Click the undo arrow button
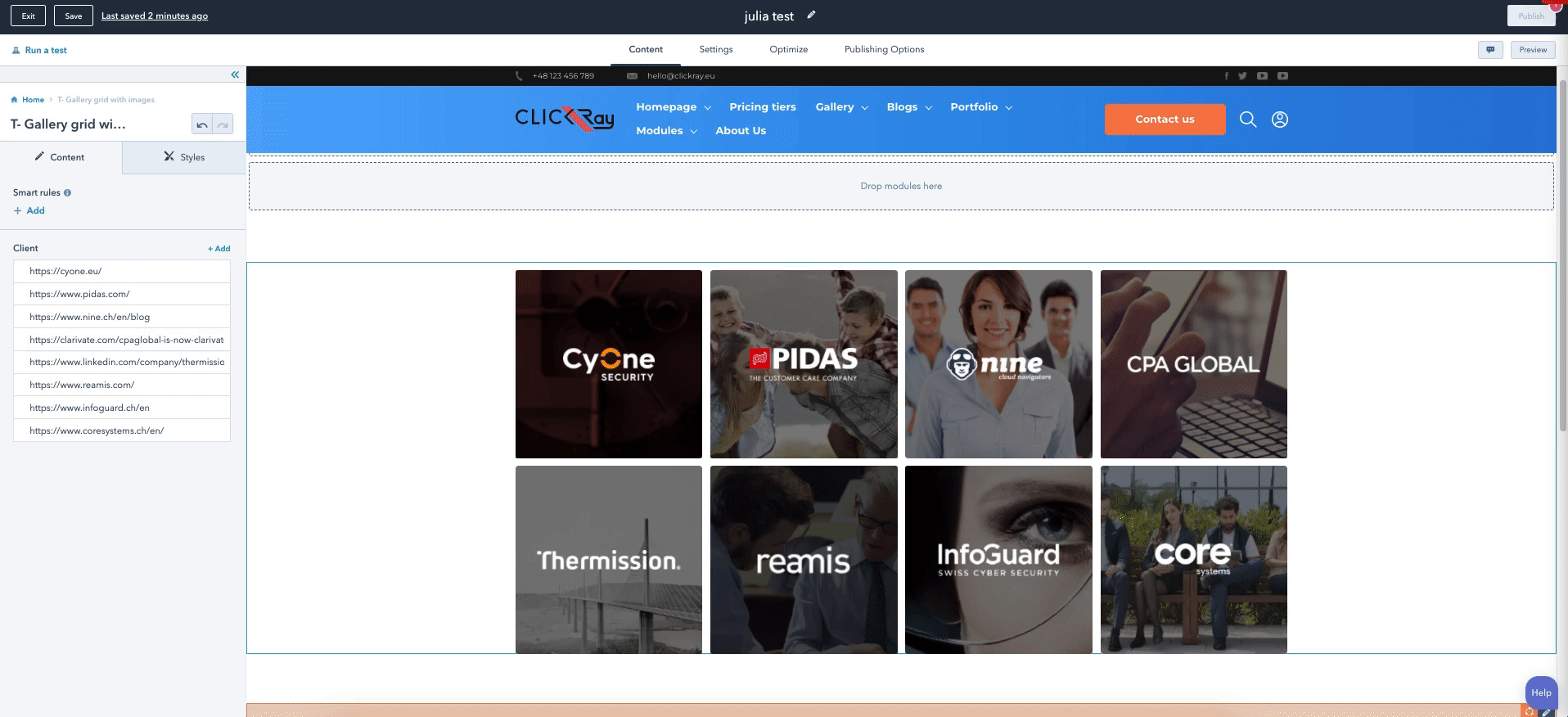This screenshot has height=717, width=1568. (x=201, y=124)
